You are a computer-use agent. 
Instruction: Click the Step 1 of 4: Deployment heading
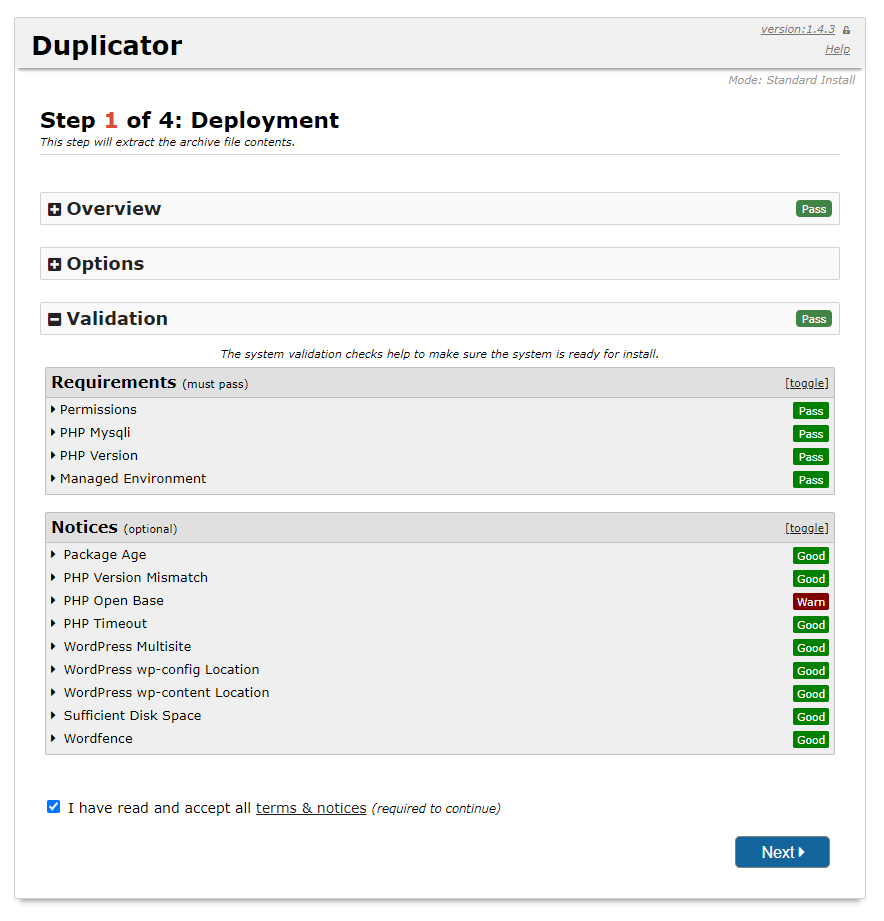[x=189, y=120]
